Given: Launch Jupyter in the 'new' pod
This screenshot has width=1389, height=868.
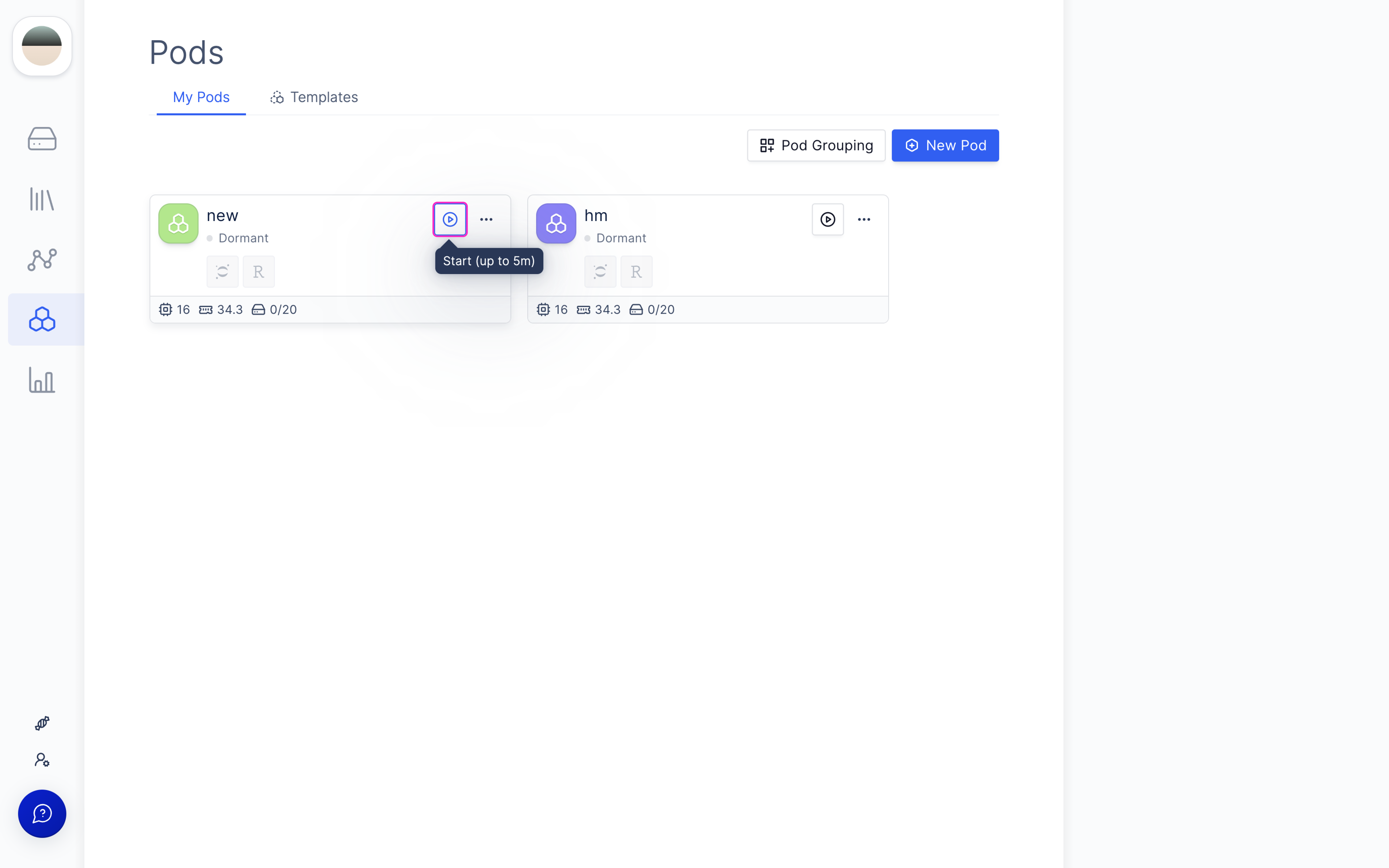Looking at the screenshot, I should [x=222, y=272].
